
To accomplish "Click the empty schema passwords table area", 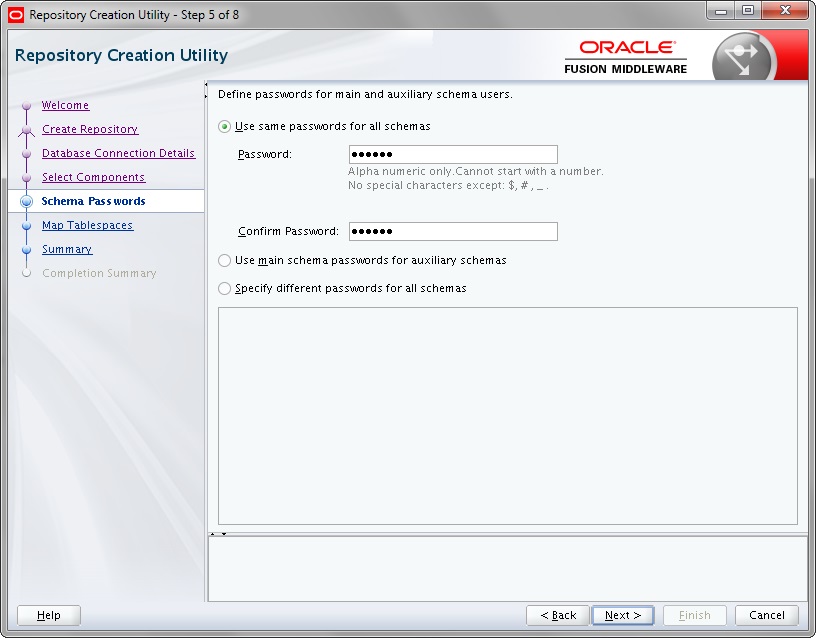I will coord(507,416).
